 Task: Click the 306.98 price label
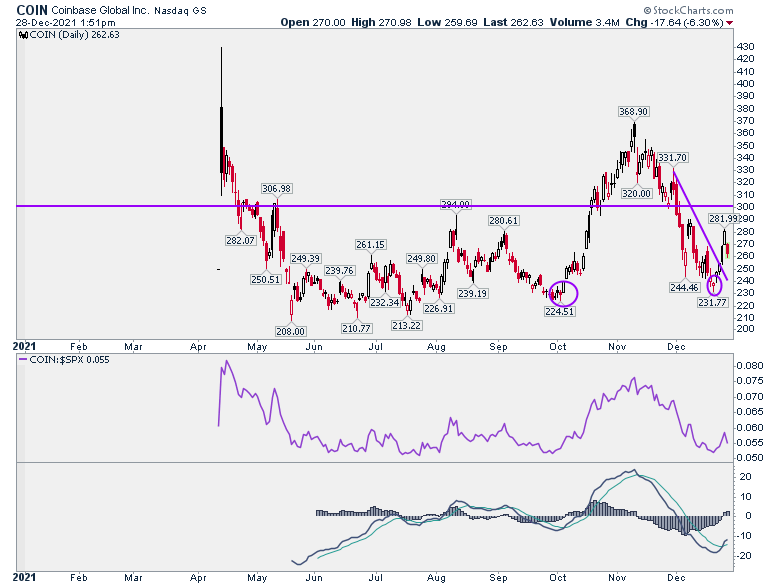277,189
